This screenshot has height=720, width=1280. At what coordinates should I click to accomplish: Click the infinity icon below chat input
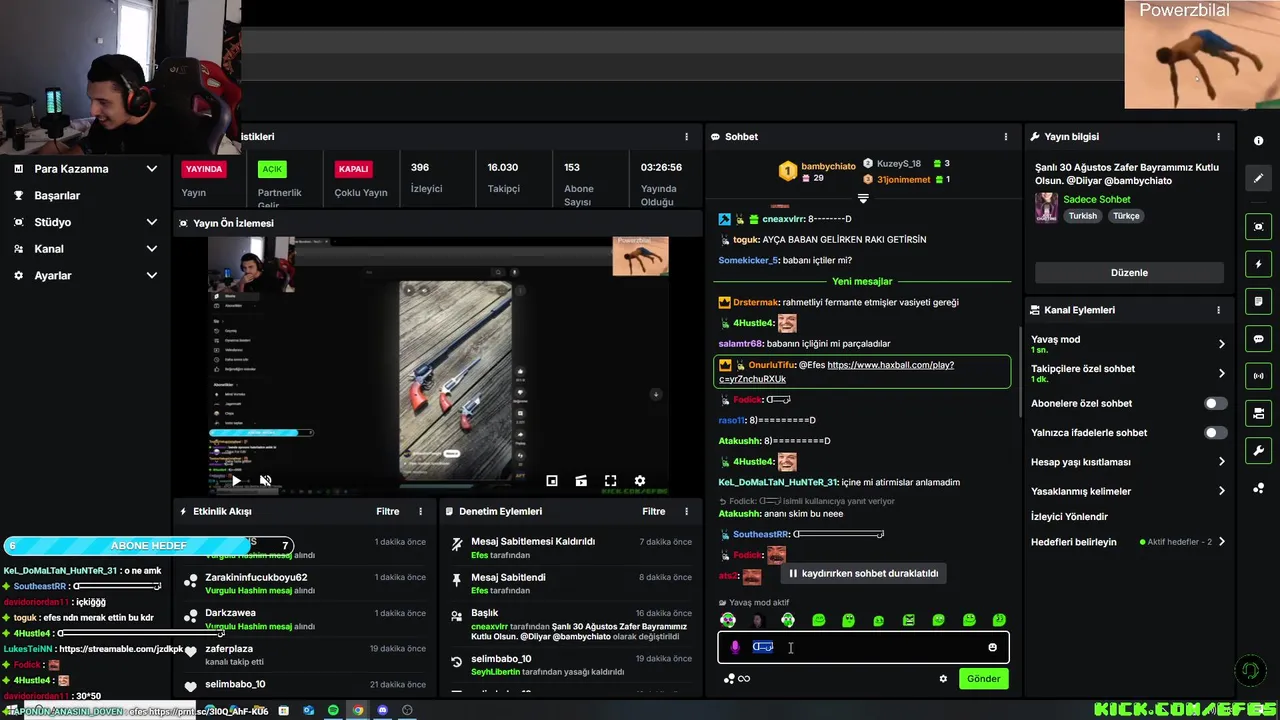743,679
